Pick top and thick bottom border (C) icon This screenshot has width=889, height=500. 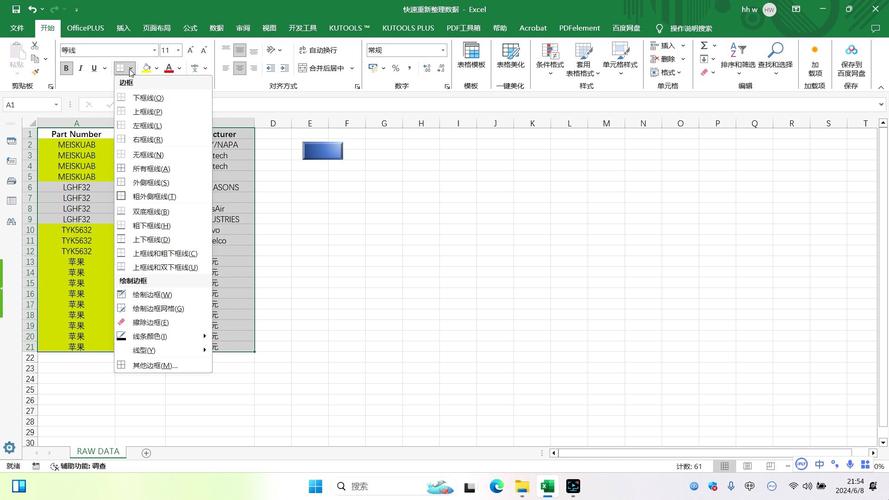(x=121, y=253)
